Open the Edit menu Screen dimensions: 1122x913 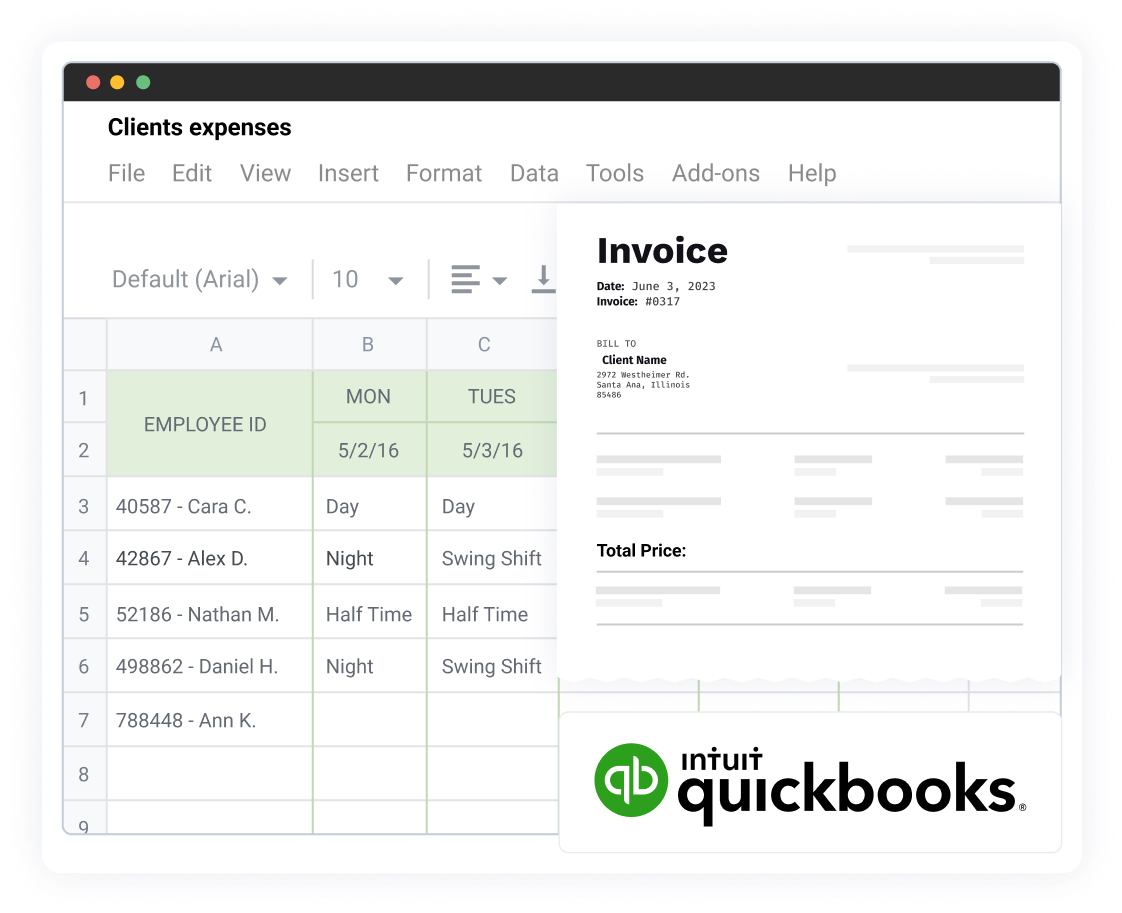[192, 173]
